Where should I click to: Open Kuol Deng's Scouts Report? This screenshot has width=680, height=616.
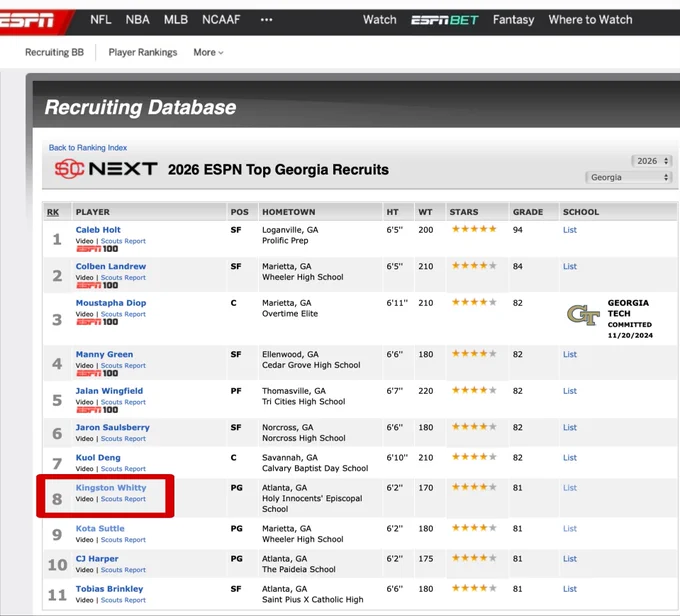123,469
